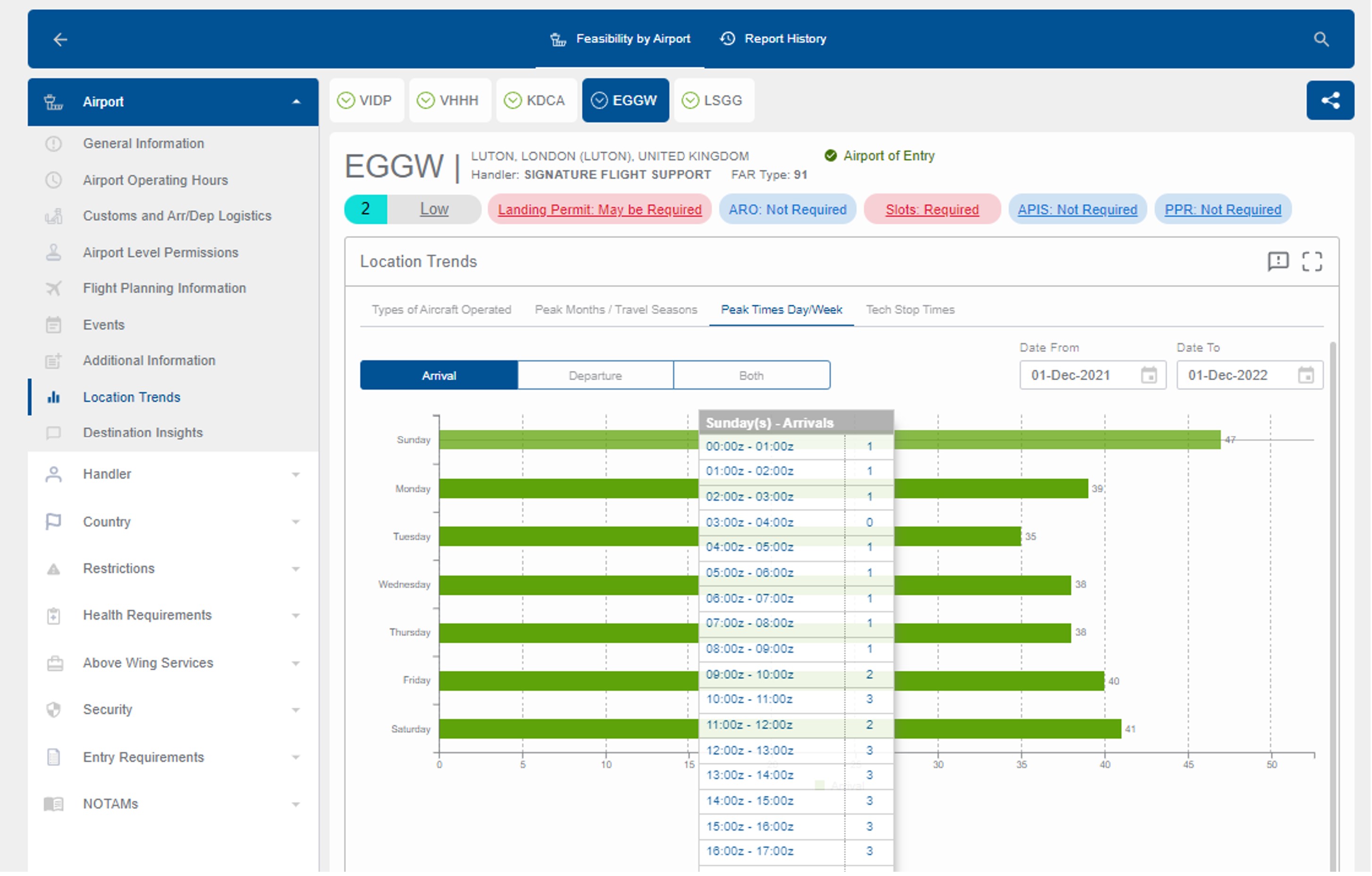Viewport: 1372px width, 876px height.
Task: Click Landing Permit: May be Required link
Action: (x=599, y=209)
